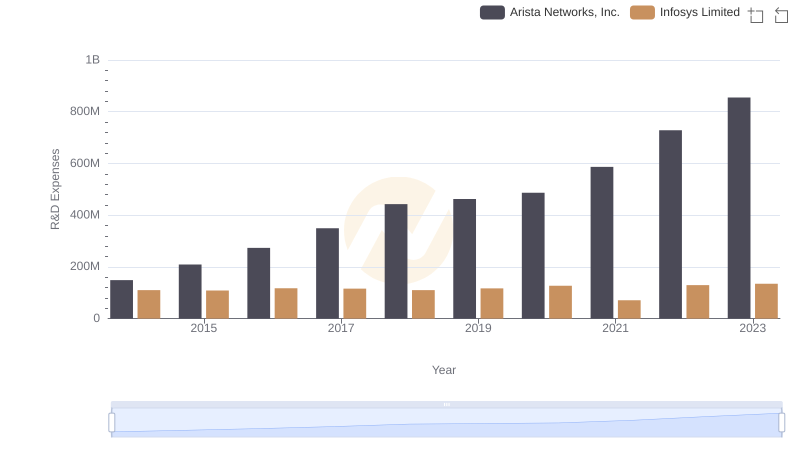The width and height of the screenshot is (800, 461).
Task: Click the 2019 x-axis label
Action: pyautogui.click(x=478, y=328)
